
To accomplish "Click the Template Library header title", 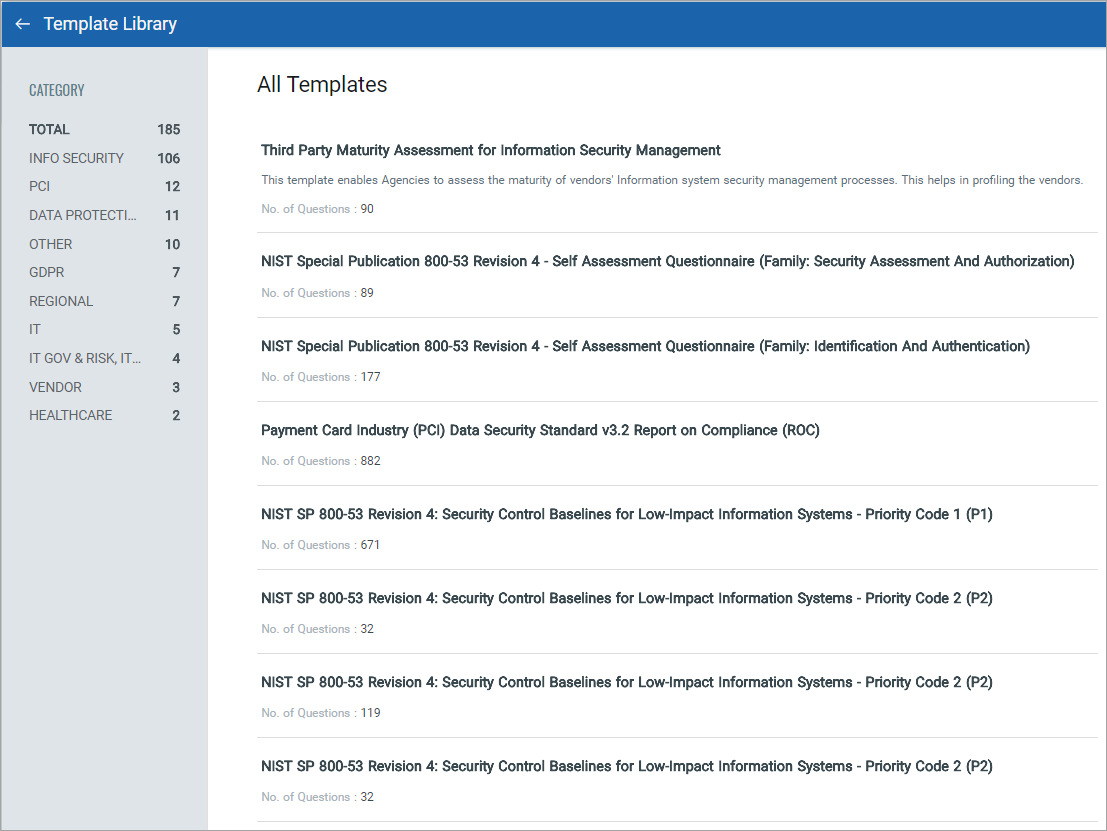I will tap(110, 24).
